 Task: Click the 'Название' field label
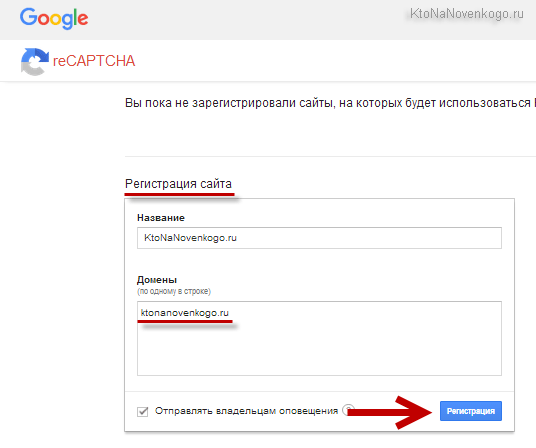tap(161, 218)
